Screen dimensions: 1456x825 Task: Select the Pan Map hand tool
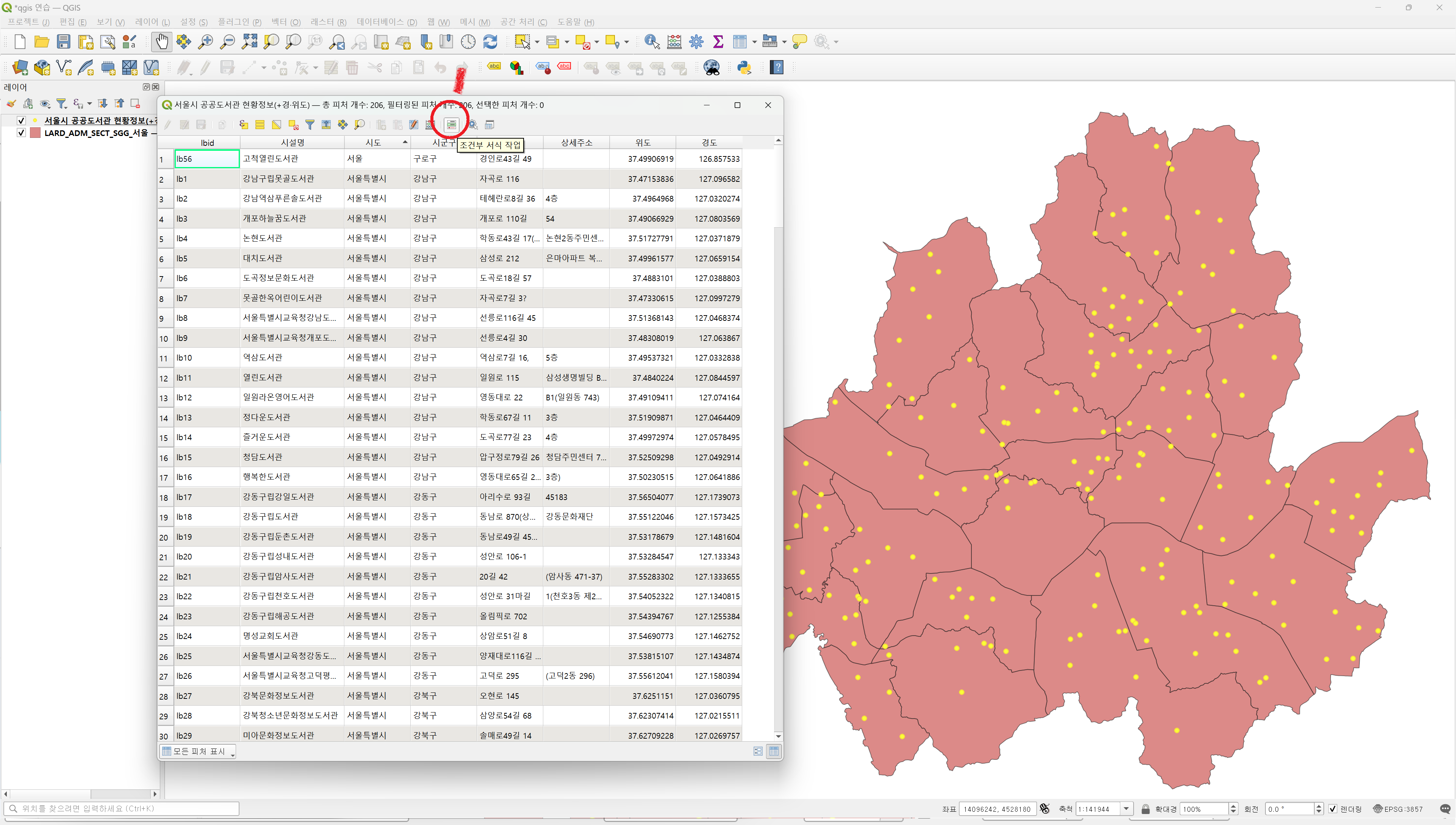click(x=161, y=42)
